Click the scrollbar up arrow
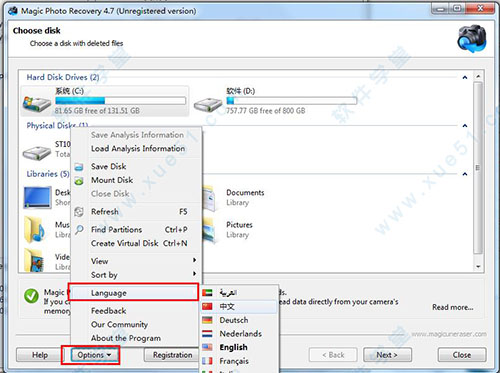This screenshot has height=373, width=500. pos(478,76)
